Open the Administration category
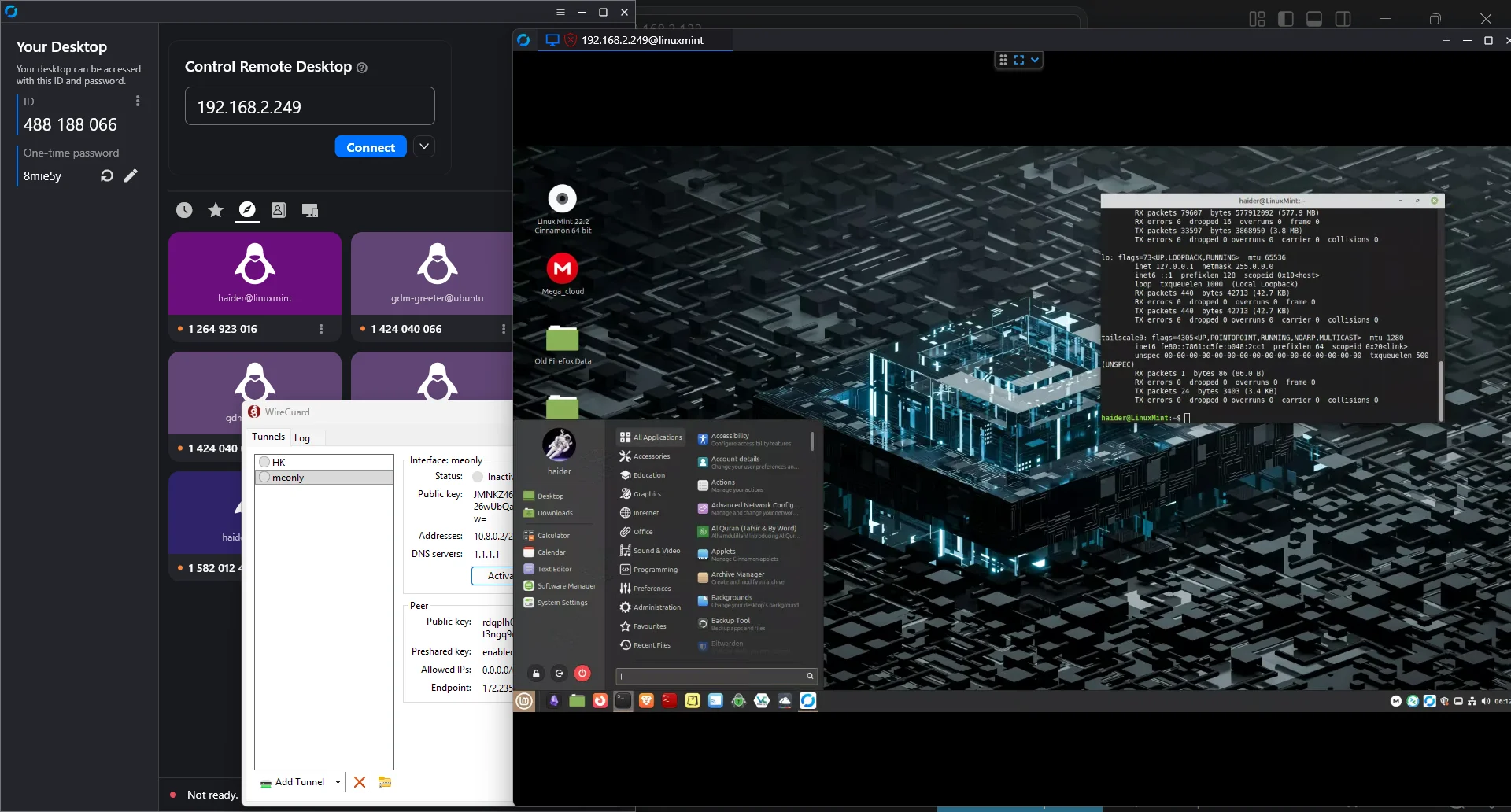This screenshot has width=1511, height=812. tap(650, 607)
